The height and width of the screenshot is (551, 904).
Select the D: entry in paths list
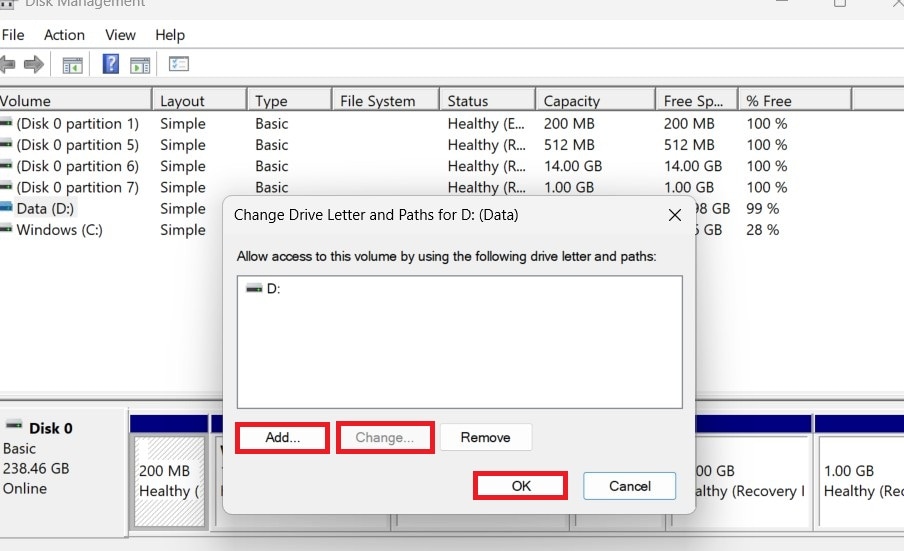pyautogui.click(x=273, y=289)
